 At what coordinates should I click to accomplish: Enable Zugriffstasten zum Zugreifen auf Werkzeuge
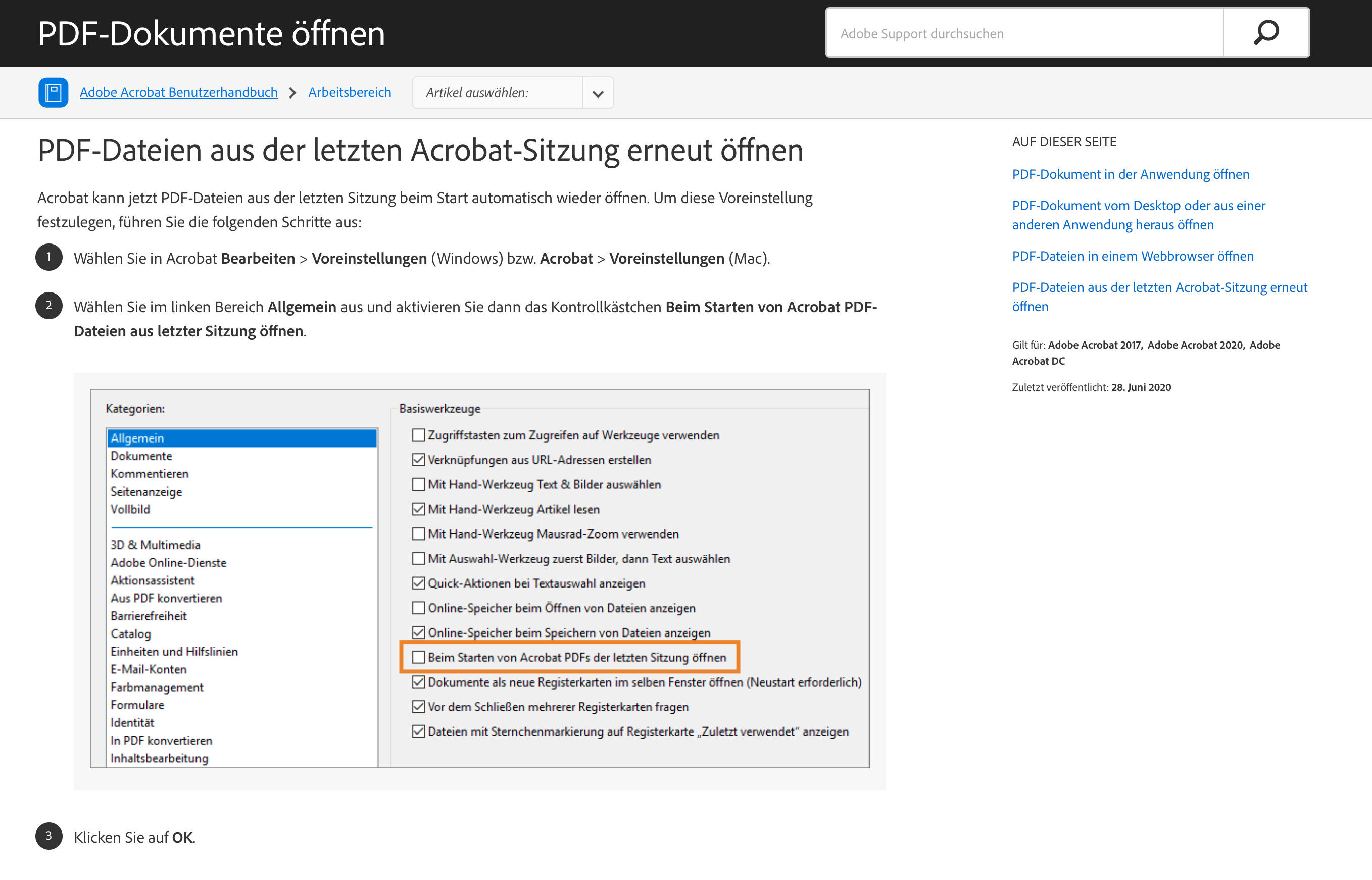[418, 435]
